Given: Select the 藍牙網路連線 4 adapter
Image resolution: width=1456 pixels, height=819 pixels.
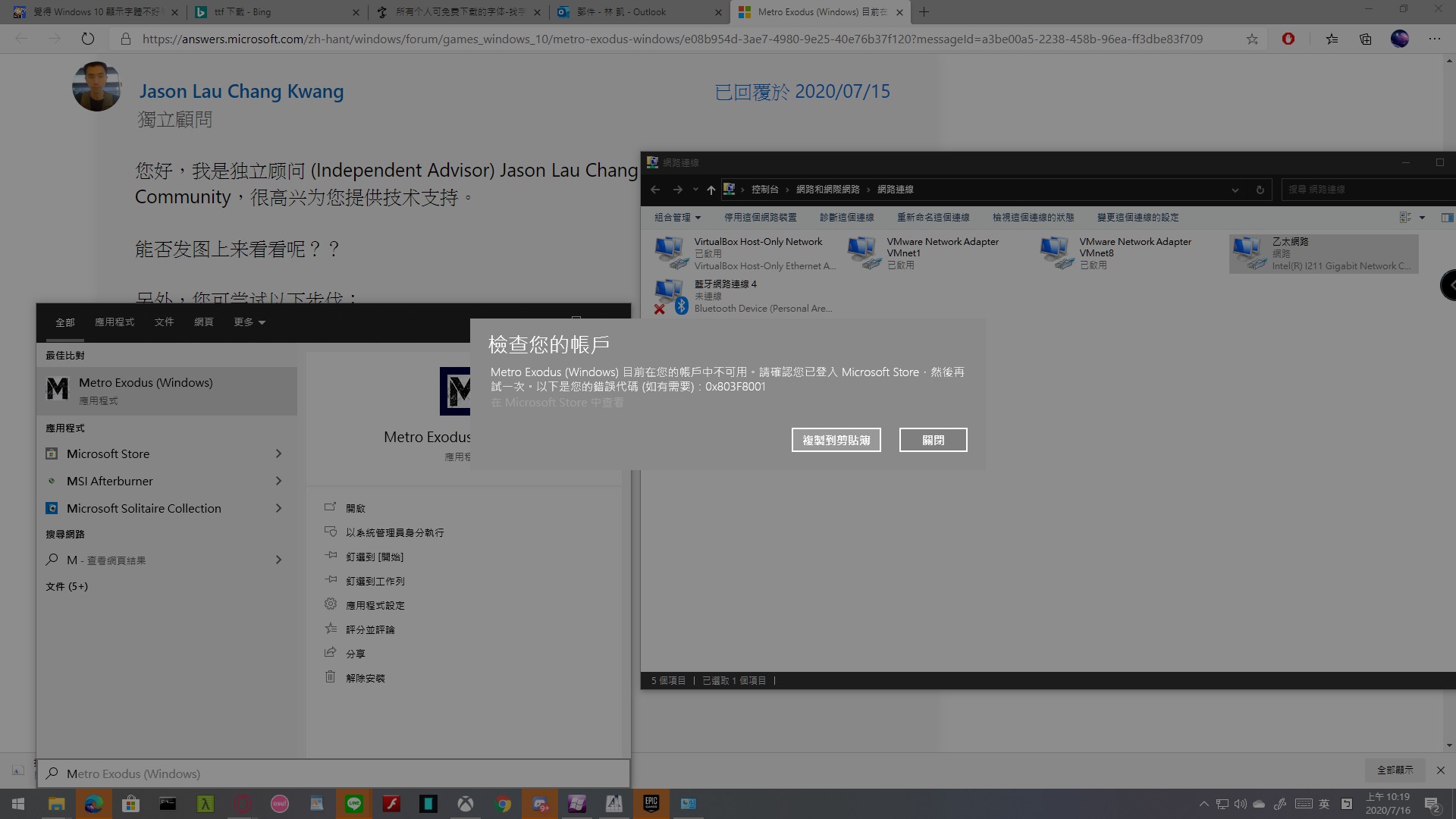Looking at the screenshot, I should click(x=745, y=296).
